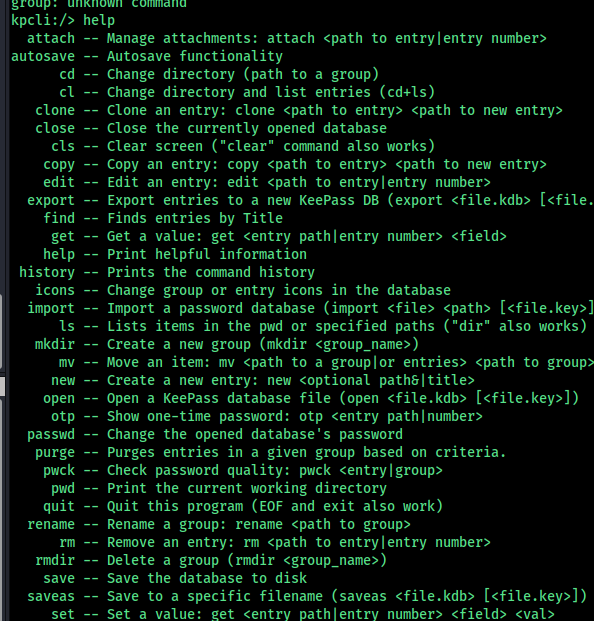Click the 'find' command name
This screenshot has height=621, width=594.
click(x=59, y=218)
